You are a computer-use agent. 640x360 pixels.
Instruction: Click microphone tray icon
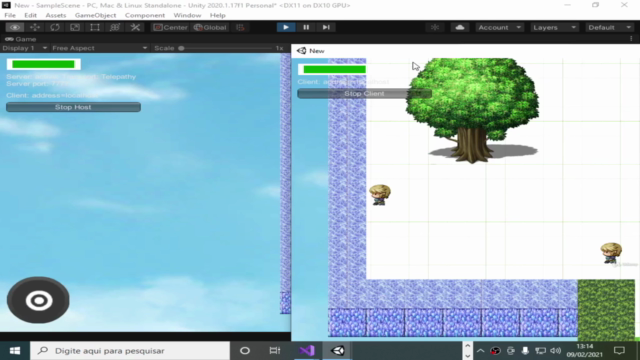click(525, 351)
